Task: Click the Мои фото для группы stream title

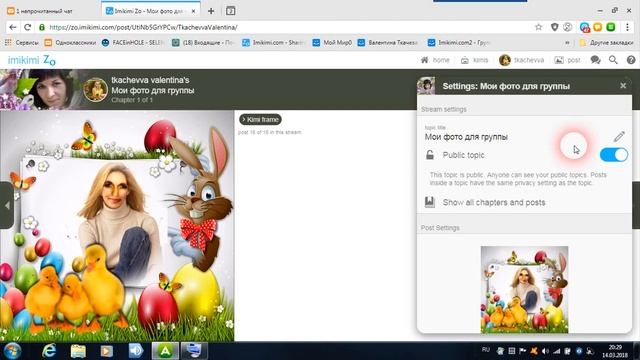Action: point(153,90)
